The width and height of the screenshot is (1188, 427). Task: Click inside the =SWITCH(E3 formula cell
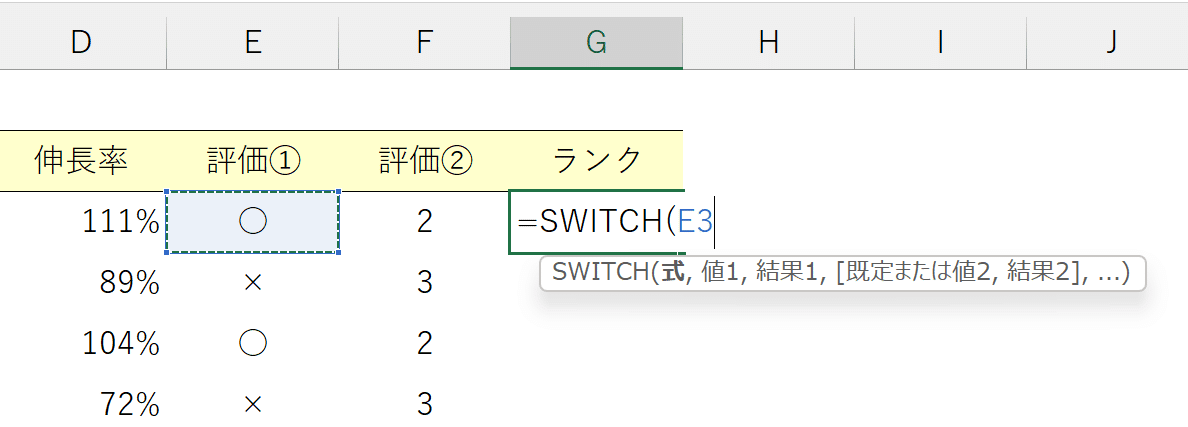pyautogui.click(x=596, y=222)
